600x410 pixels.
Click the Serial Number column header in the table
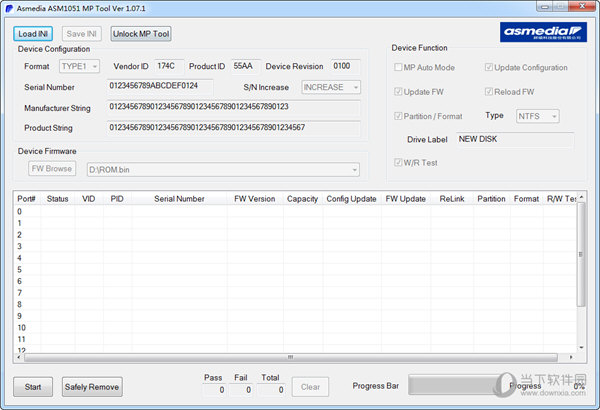[x=179, y=199]
